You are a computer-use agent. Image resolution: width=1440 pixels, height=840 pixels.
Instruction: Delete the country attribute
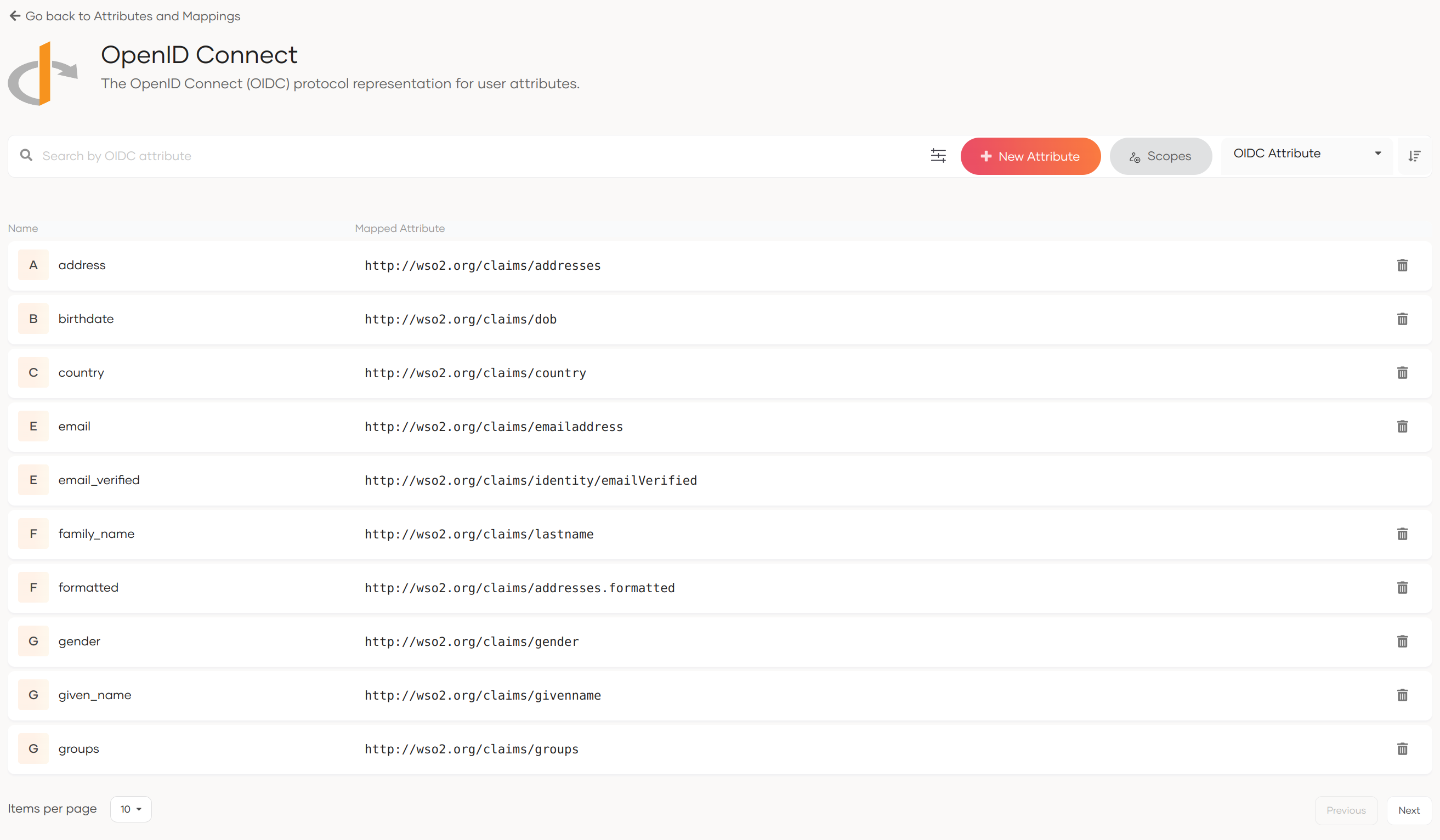(1402, 372)
